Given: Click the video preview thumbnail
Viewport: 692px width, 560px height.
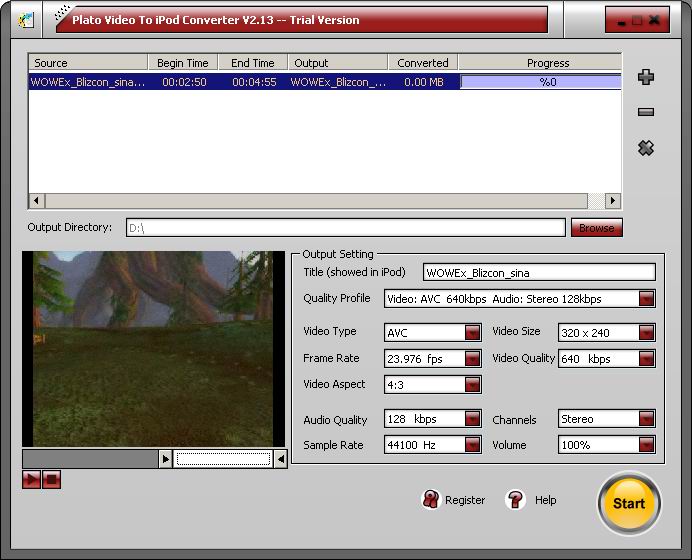Looking at the screenshot, I should 154,349.
